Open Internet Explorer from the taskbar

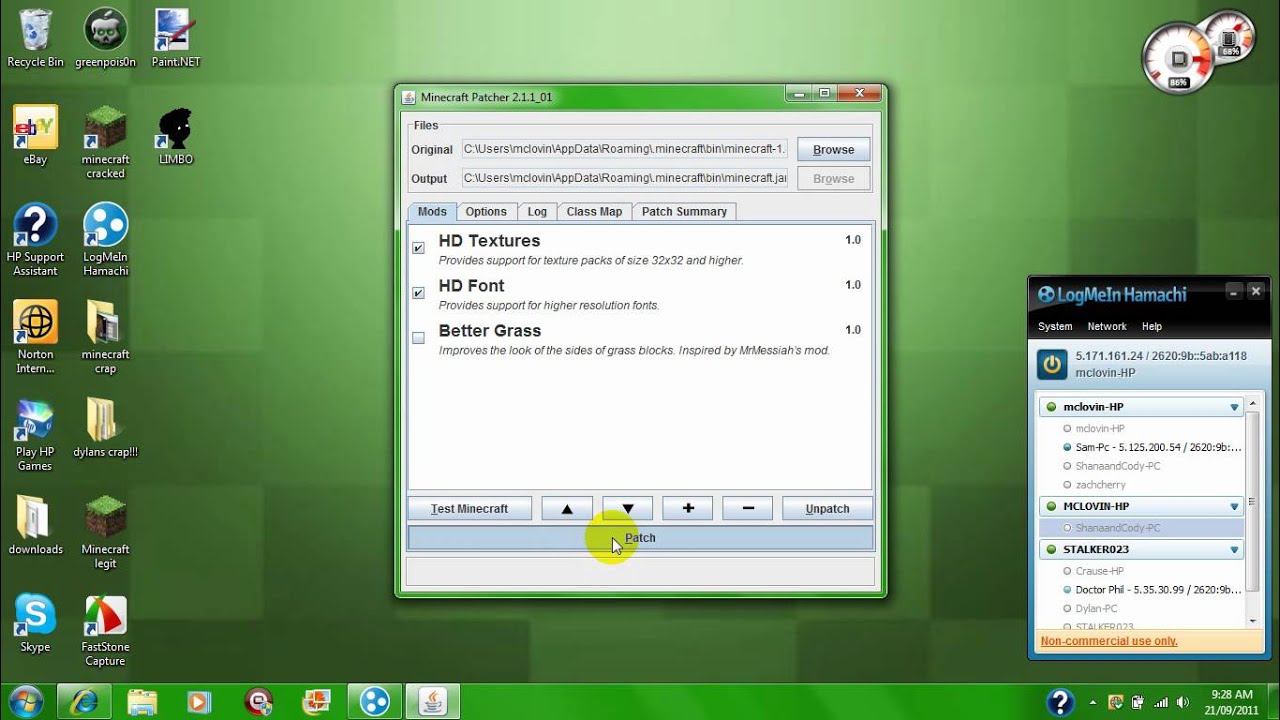pos(84,701)
